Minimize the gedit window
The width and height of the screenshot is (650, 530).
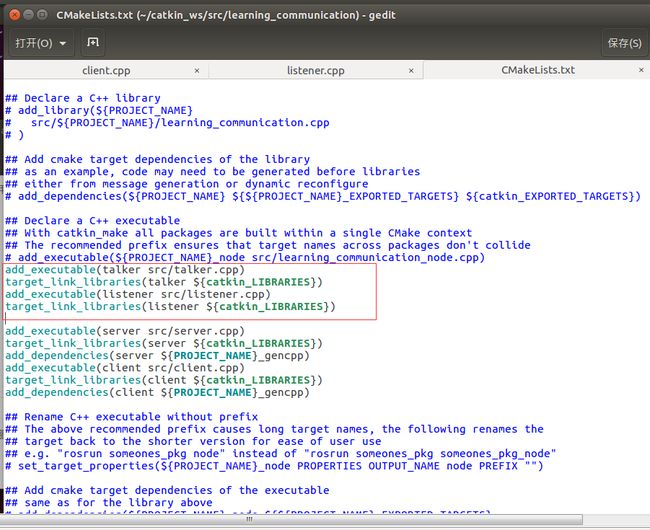(29, 15)
